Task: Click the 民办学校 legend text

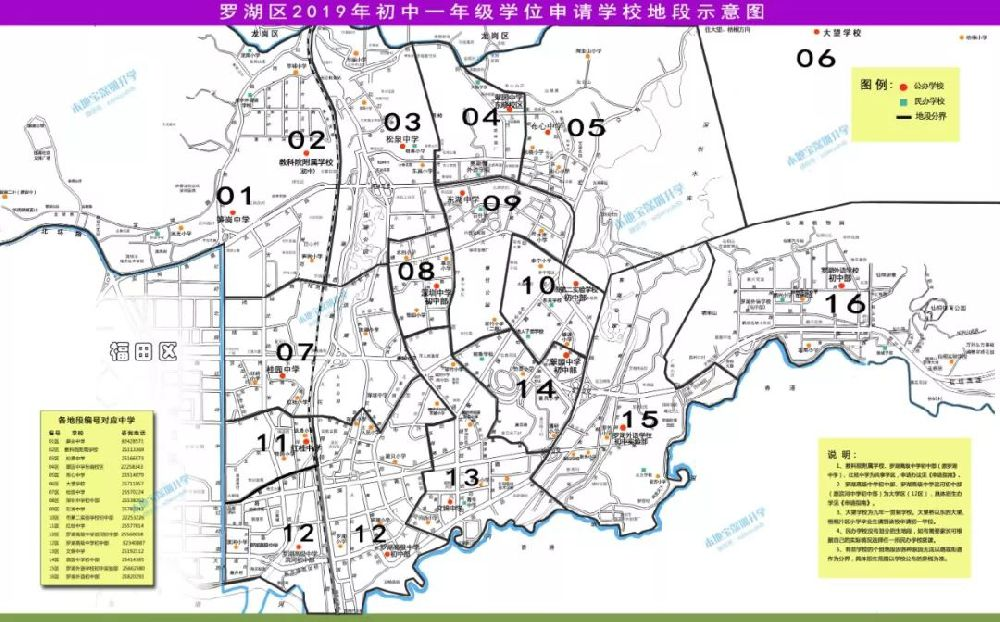Action: tap(929, 101)
